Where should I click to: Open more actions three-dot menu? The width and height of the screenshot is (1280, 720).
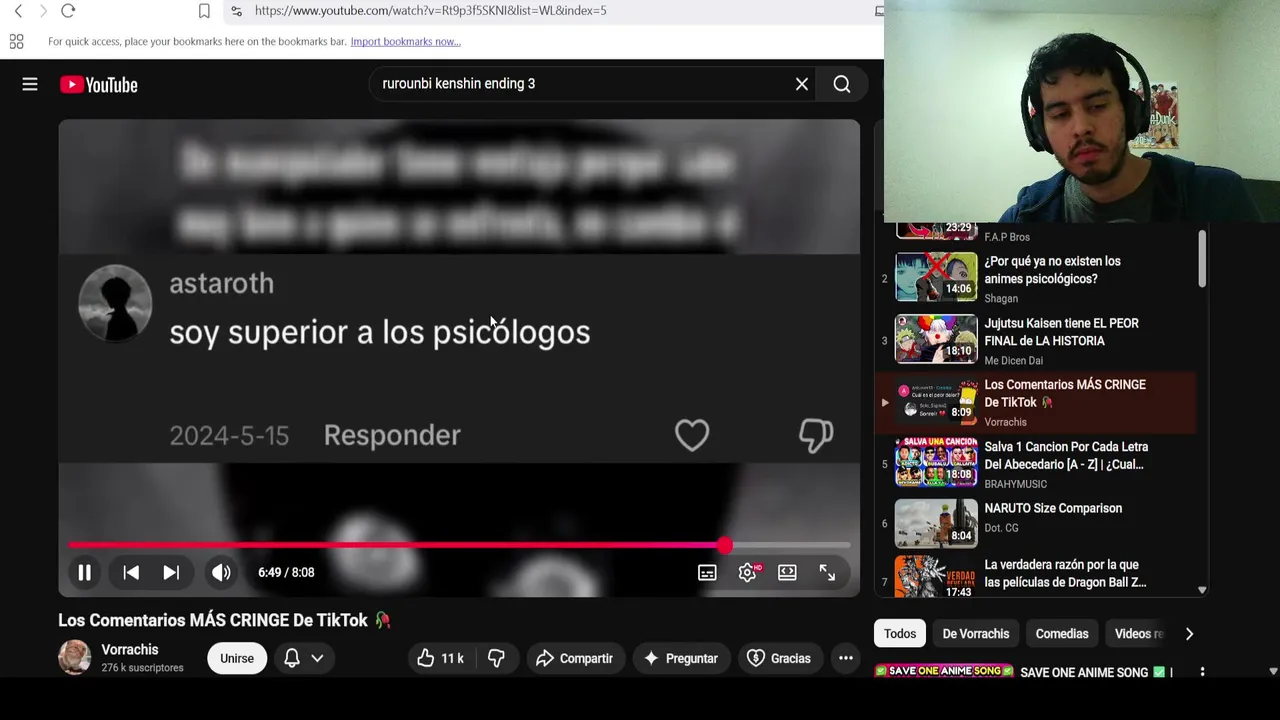tap(845, 658)
